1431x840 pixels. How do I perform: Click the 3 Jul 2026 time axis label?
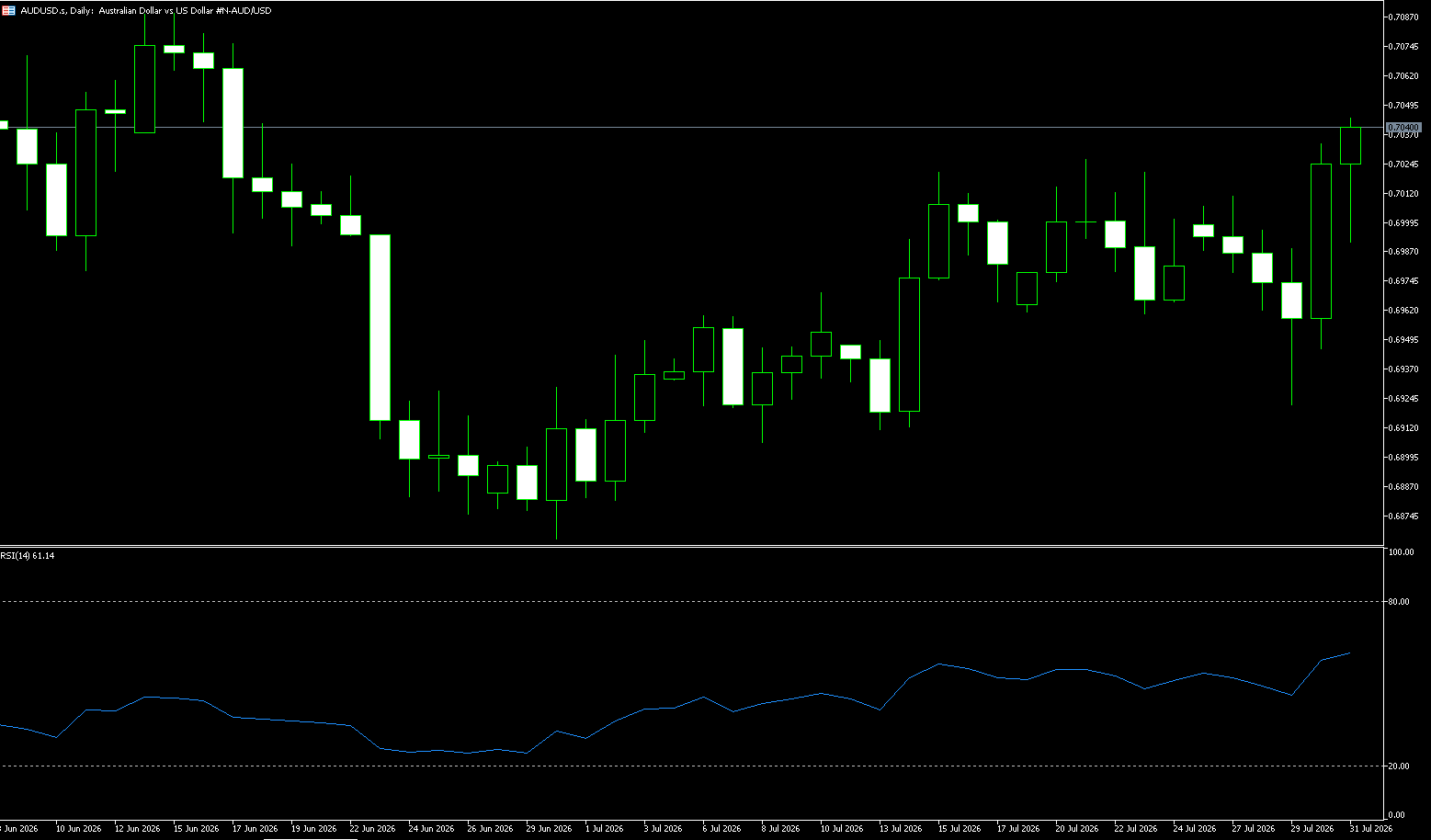pyautogui.click(x=665, y=829)
